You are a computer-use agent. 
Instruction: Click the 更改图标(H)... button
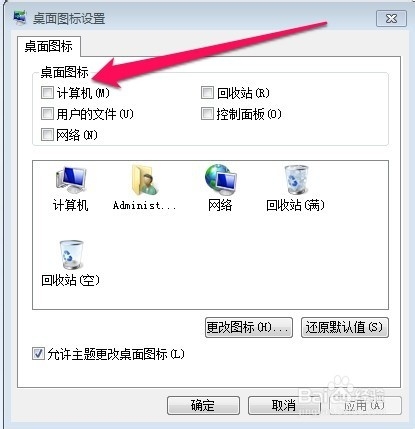tap(249, 327)
